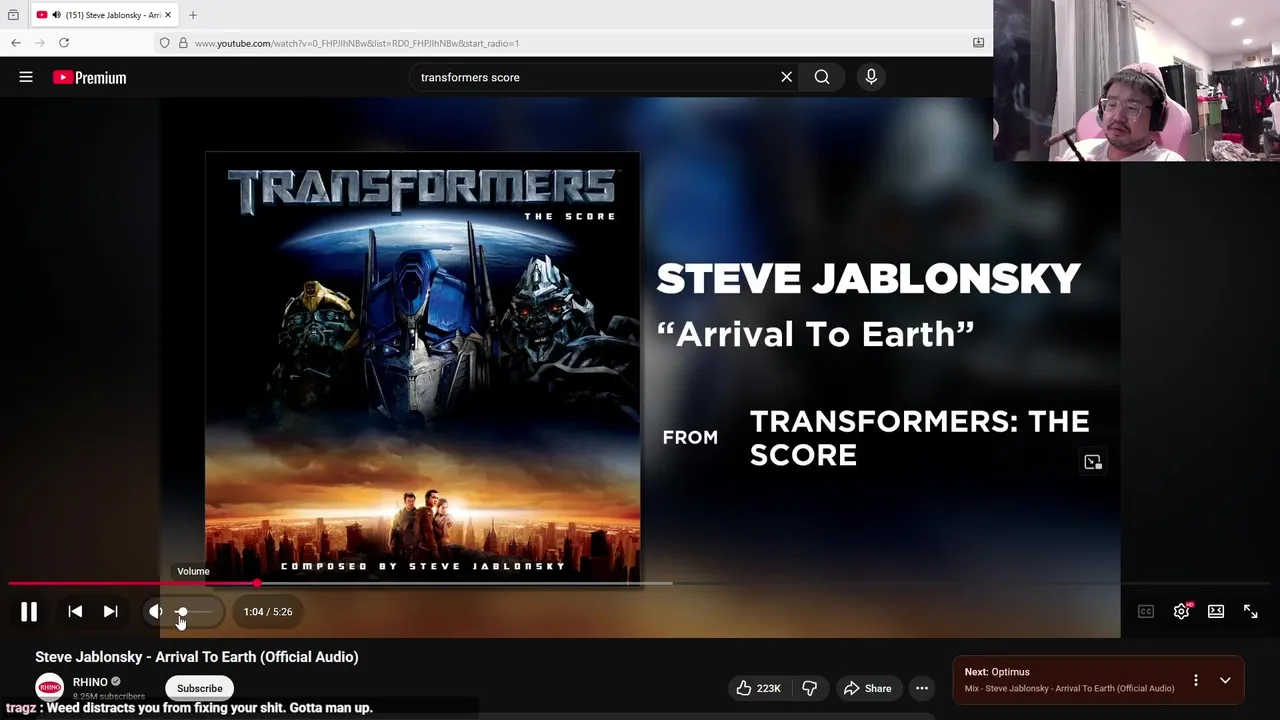
Task: Go to YouTube Premium home logo
Action: click(x=89, y=77)
